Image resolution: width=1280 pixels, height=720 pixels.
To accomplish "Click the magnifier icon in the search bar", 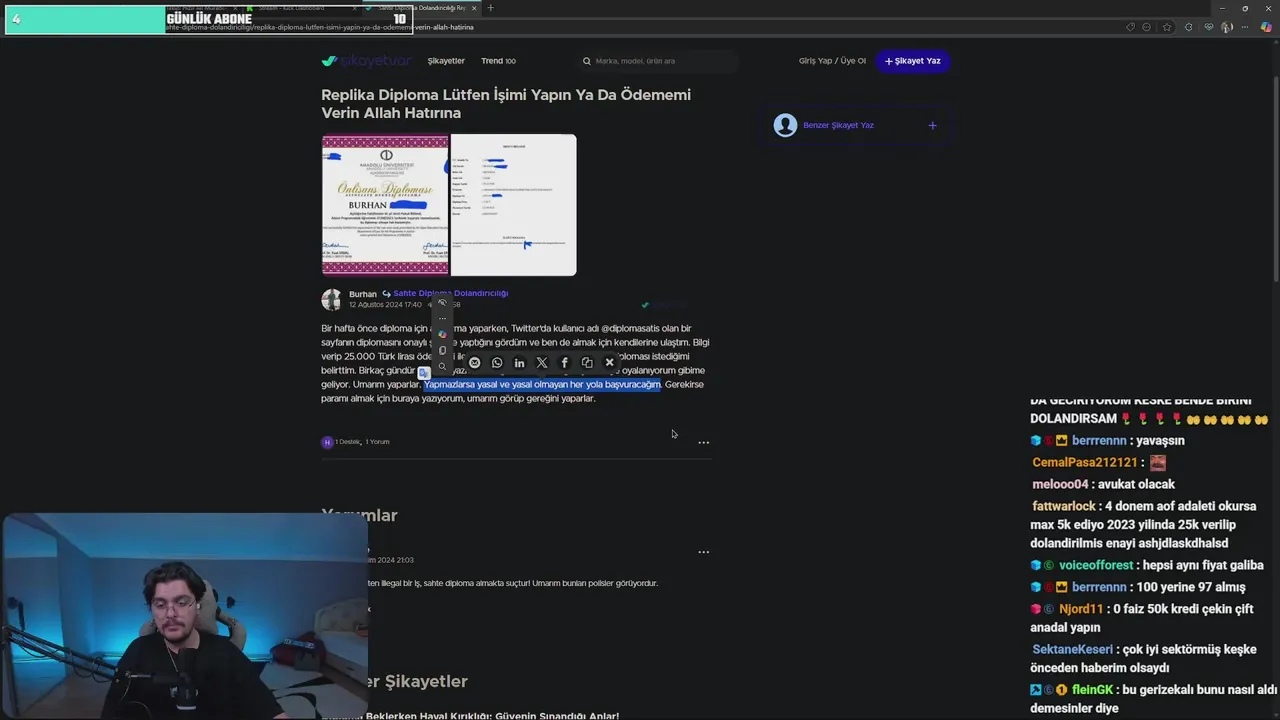I will point(587,61).
